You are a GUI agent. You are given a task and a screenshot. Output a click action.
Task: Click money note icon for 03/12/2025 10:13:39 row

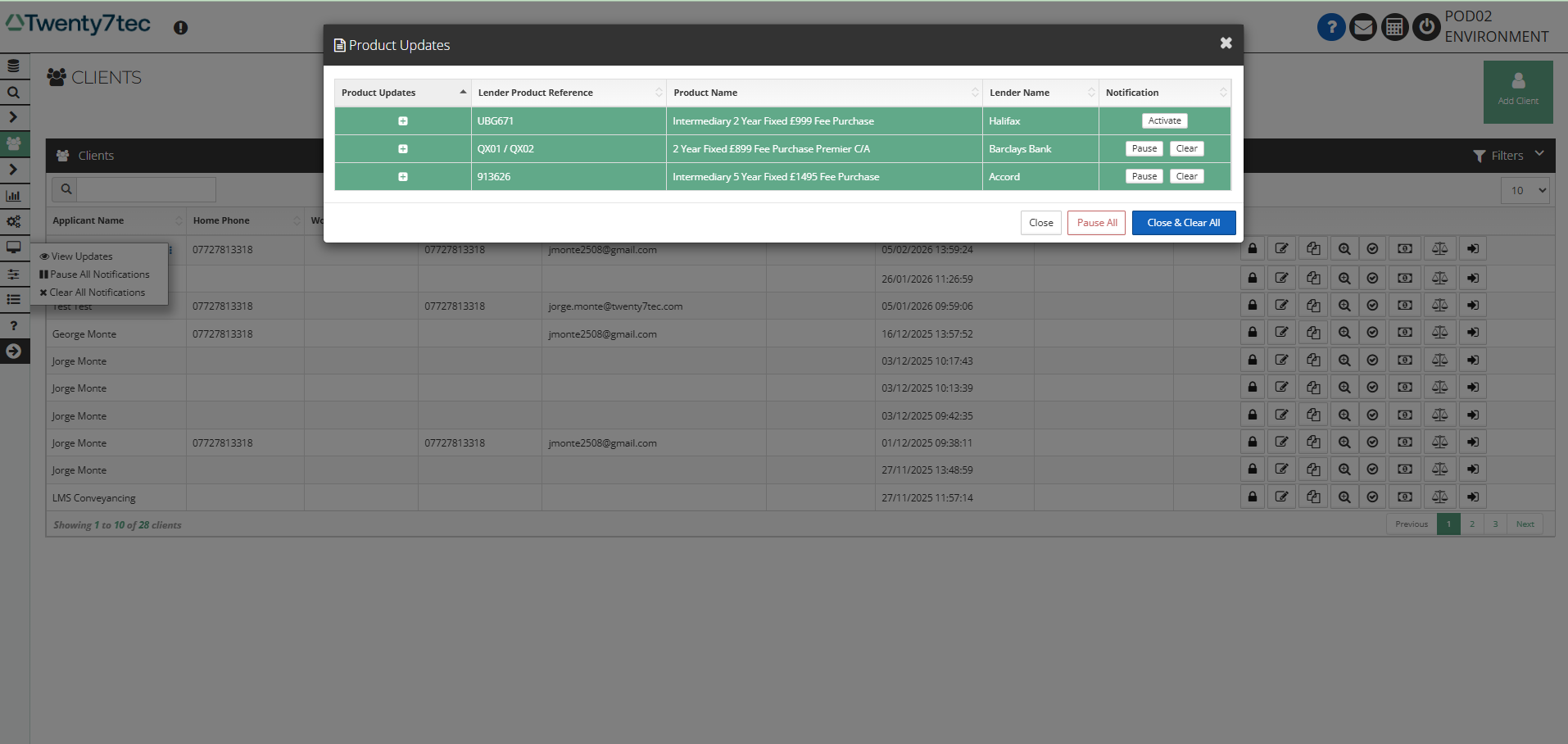(1405, 388)
